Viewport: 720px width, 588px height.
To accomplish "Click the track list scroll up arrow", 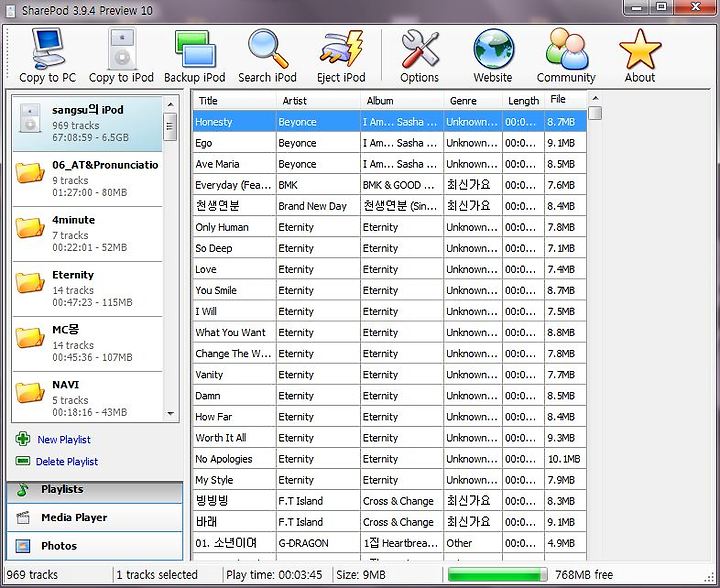I will click(595, 98).
